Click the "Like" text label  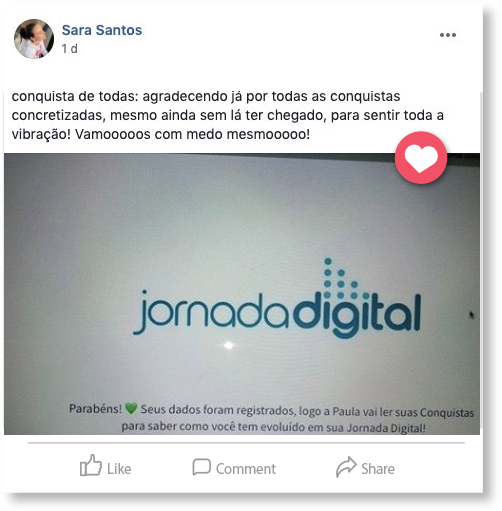click(119, 469)
